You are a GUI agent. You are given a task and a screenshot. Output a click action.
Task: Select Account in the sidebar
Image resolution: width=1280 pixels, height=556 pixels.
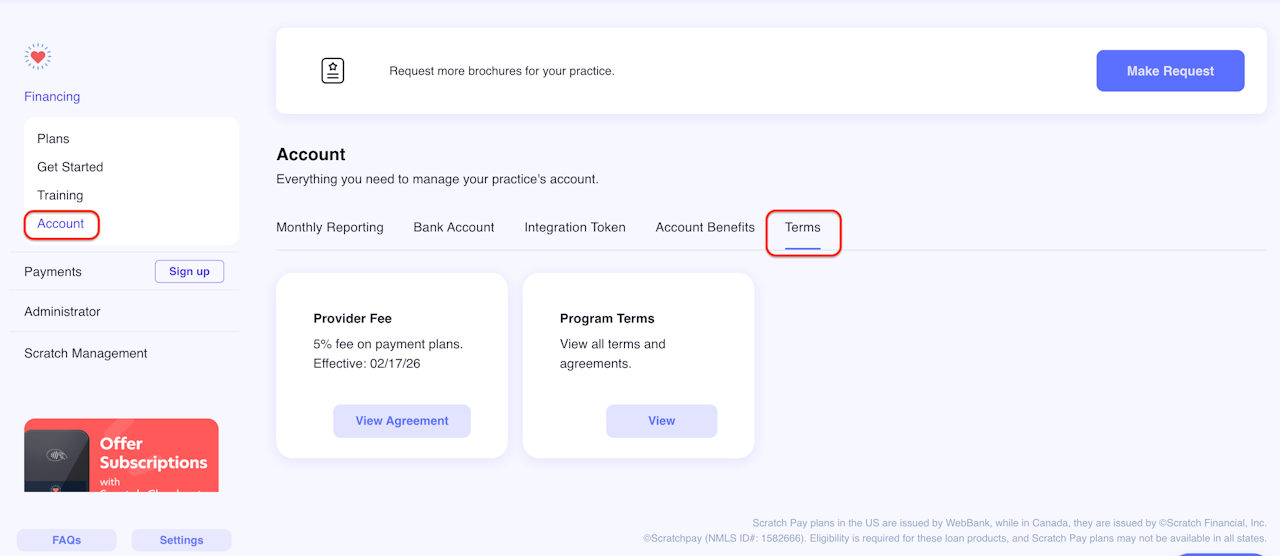coord(61,224)
